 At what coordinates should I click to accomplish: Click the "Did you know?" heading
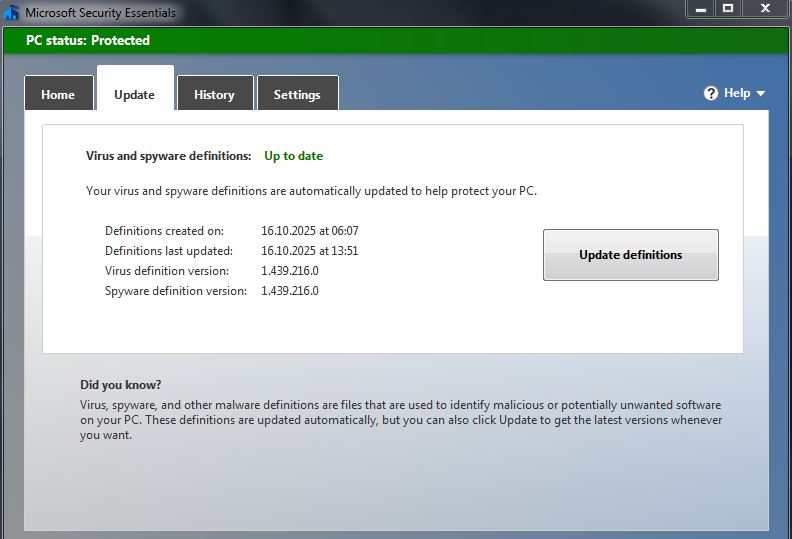pyautogui.click(x=120, y=385)
